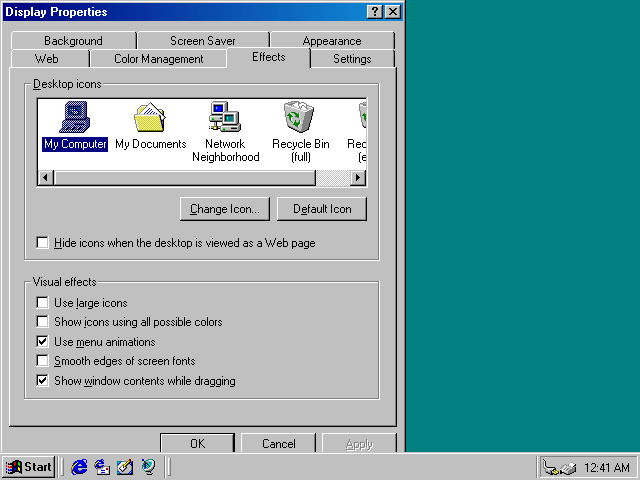Switch to the Color Management tab
This screenshot has width=640, height=480.
pos(158,59)
